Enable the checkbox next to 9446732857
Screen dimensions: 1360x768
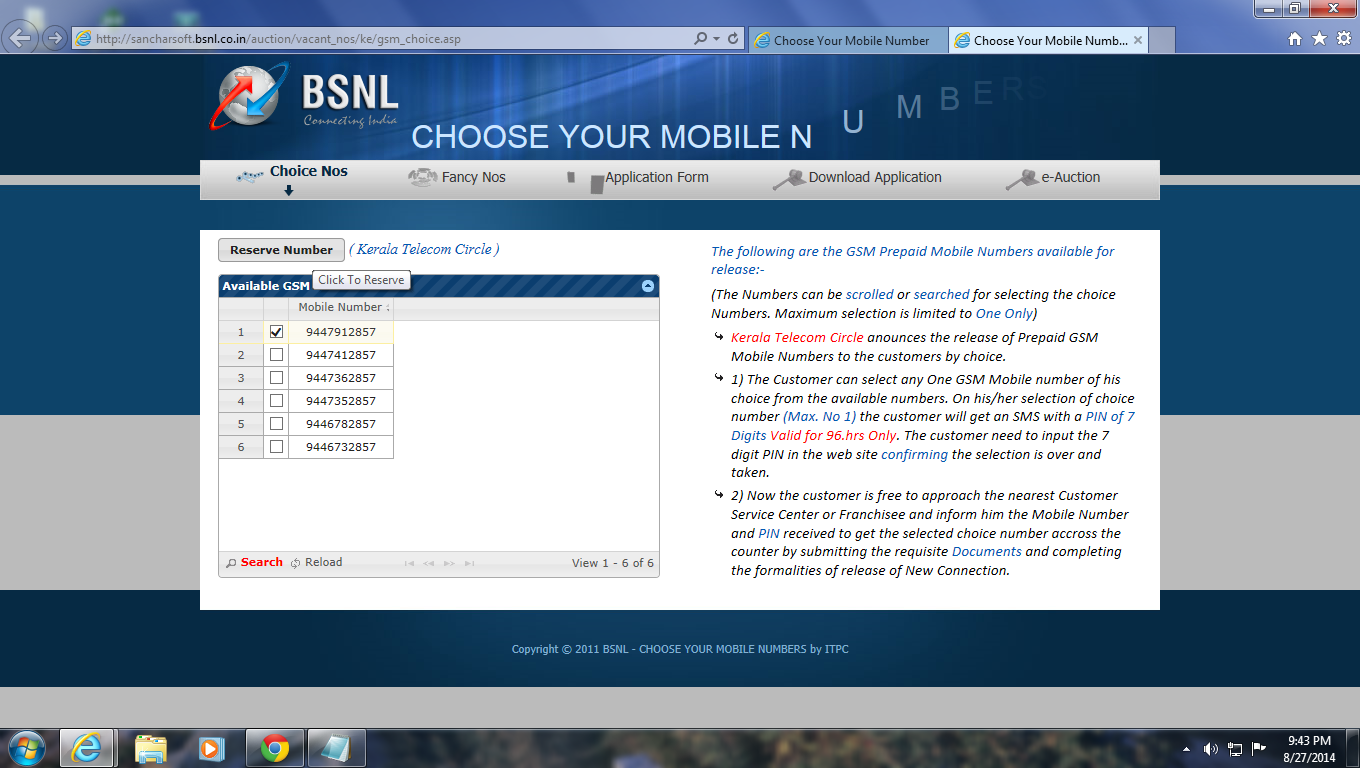(276, 447)
